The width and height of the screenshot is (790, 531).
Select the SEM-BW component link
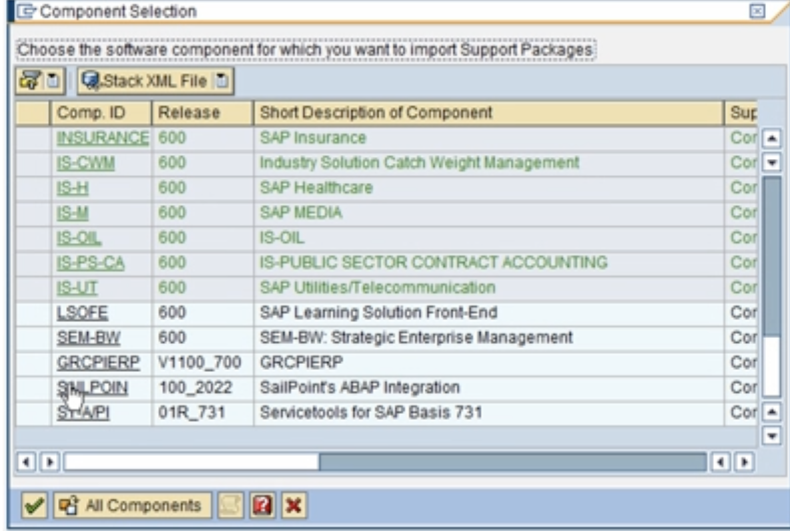[88, 338]
